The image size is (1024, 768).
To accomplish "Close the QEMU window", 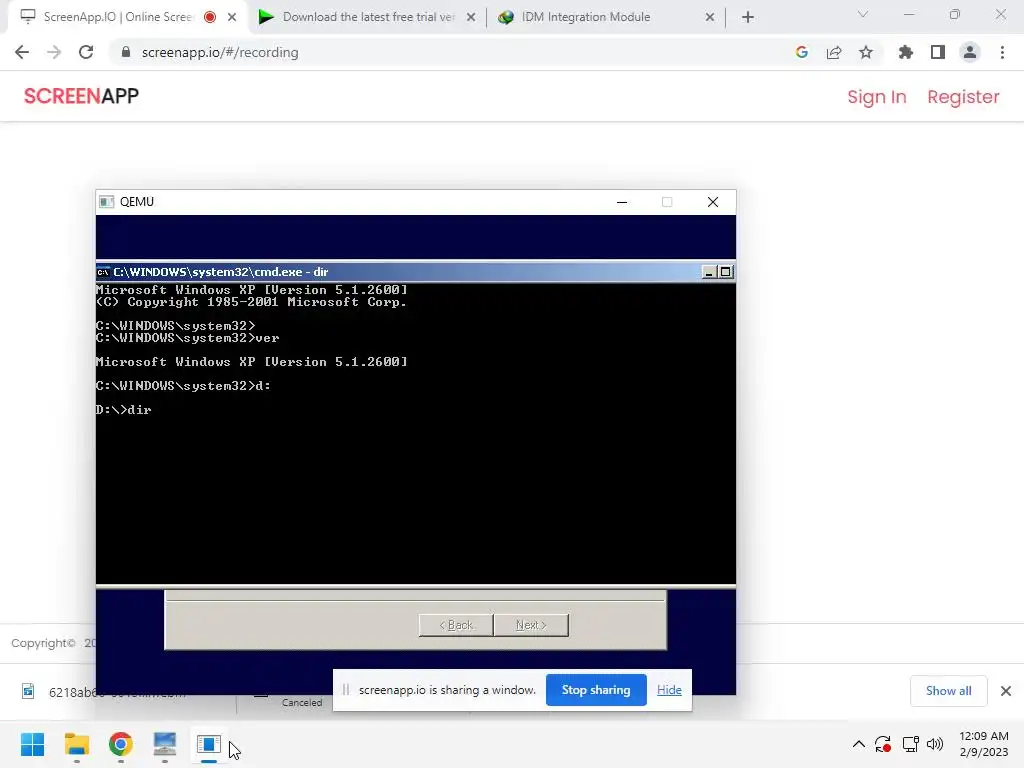I will pyautogui.click(x=712, y=202).
